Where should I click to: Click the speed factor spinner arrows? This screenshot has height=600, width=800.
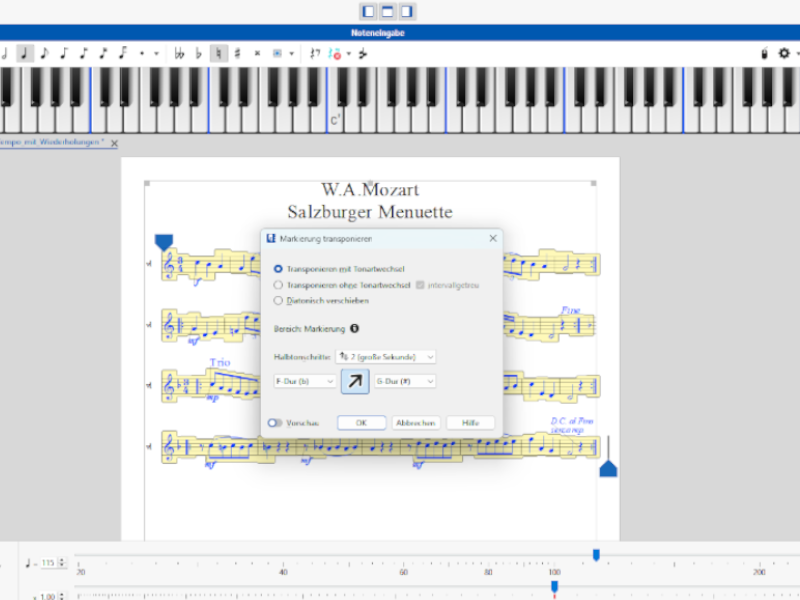[x=62, y=595]
